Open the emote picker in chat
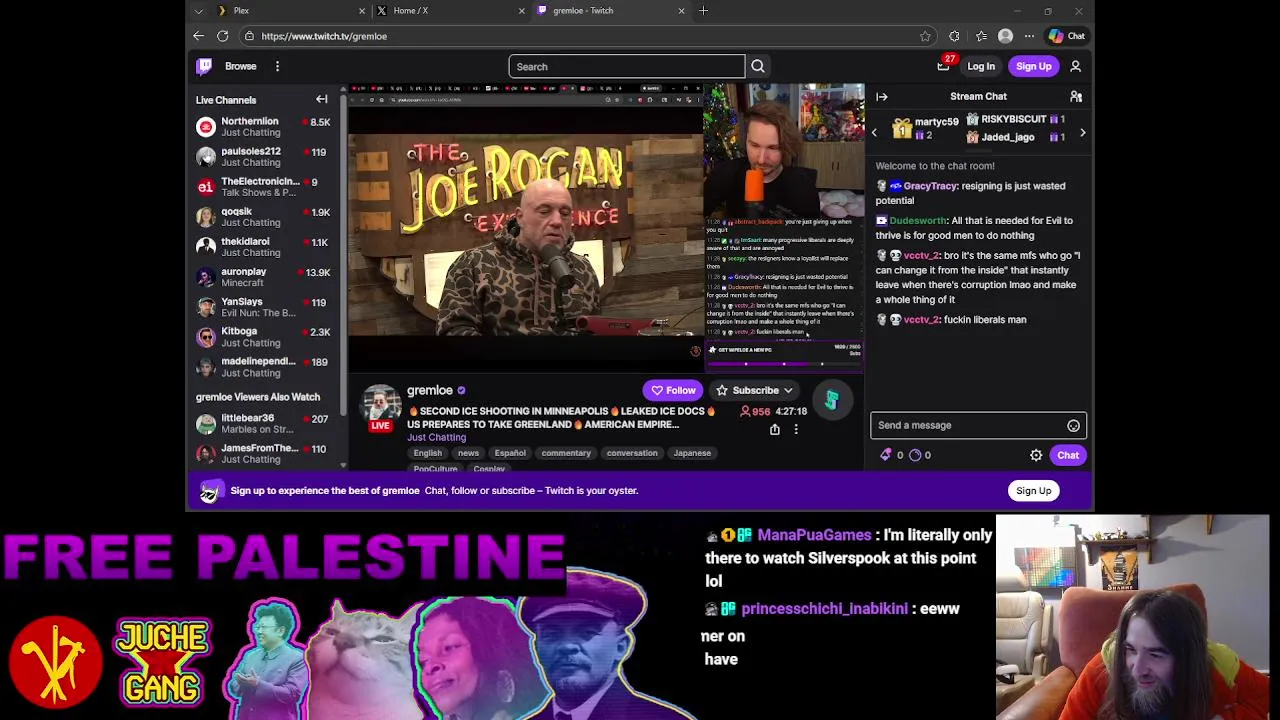This screenshot has height=720, width=1280. click(1073, 425)
